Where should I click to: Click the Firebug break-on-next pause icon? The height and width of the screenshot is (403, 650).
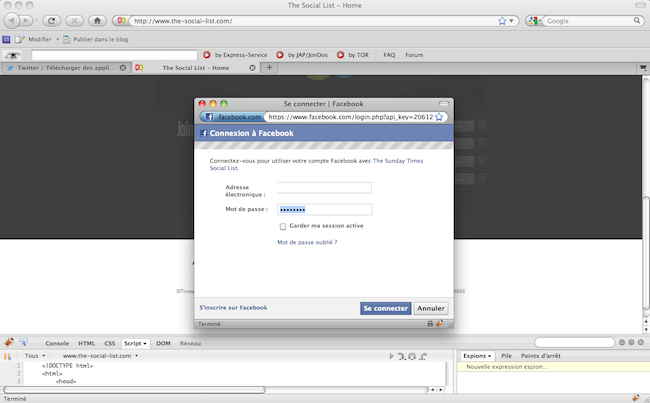point(7,356)
